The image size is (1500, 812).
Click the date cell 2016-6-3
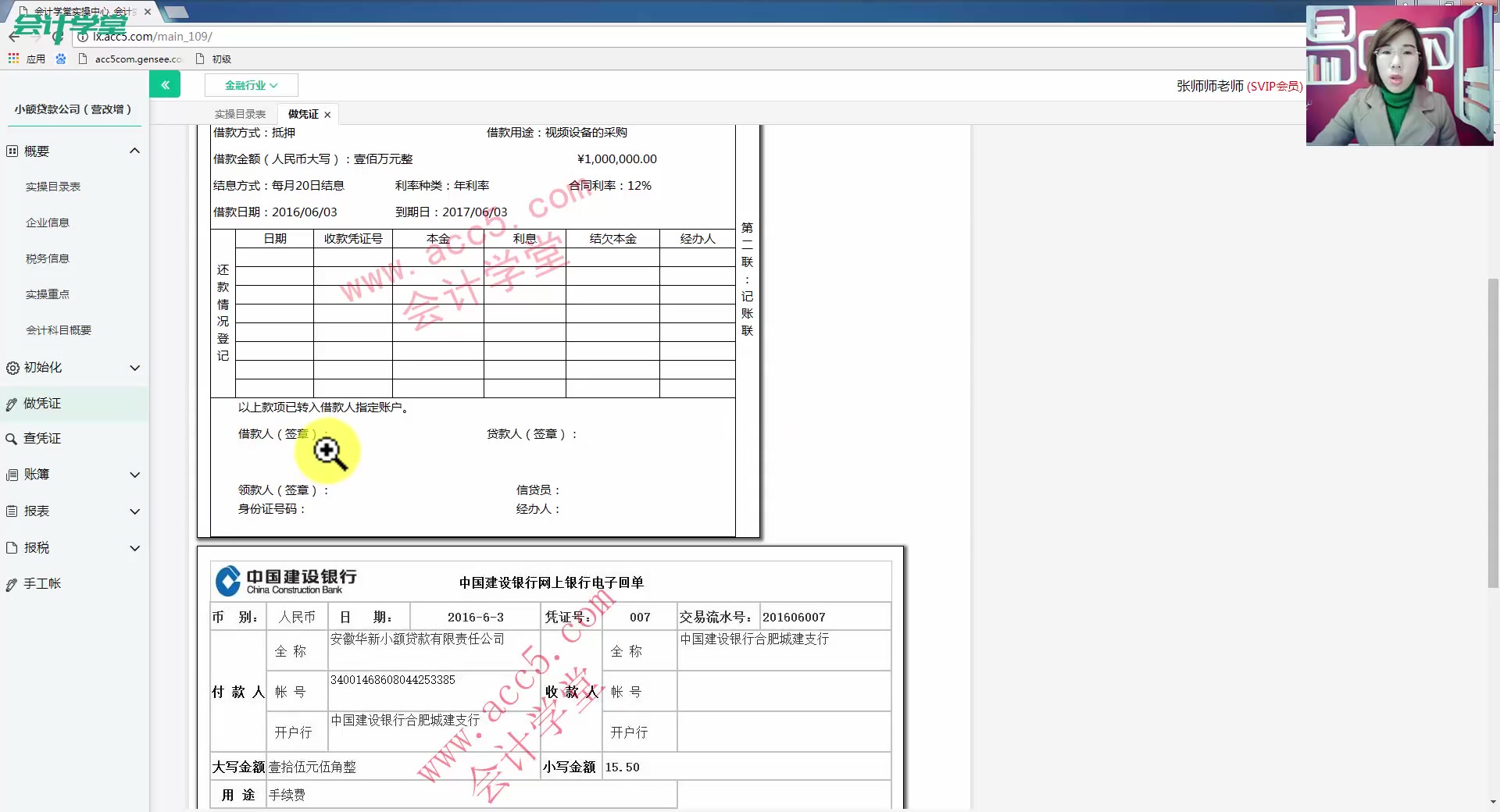coord(475,618)
